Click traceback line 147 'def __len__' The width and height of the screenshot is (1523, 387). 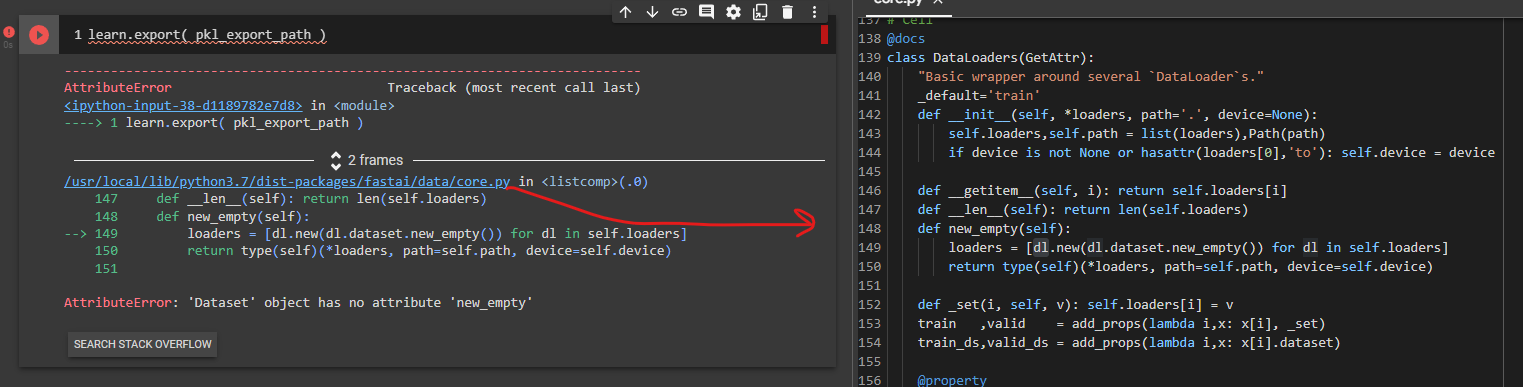coord(321,198)
